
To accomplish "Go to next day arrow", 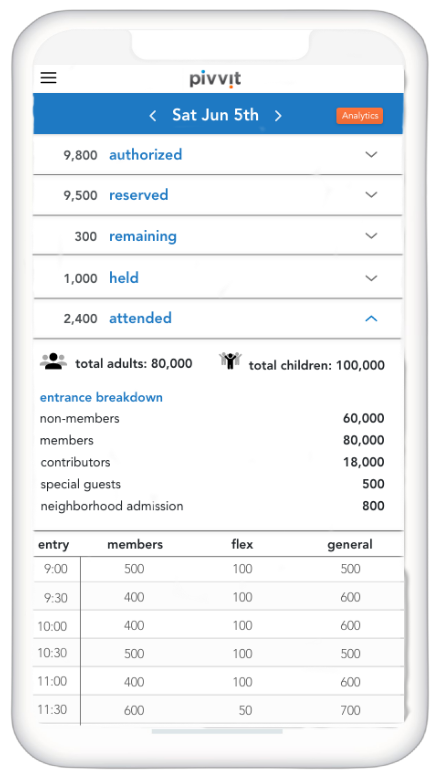I will click(x=278, y=116).
